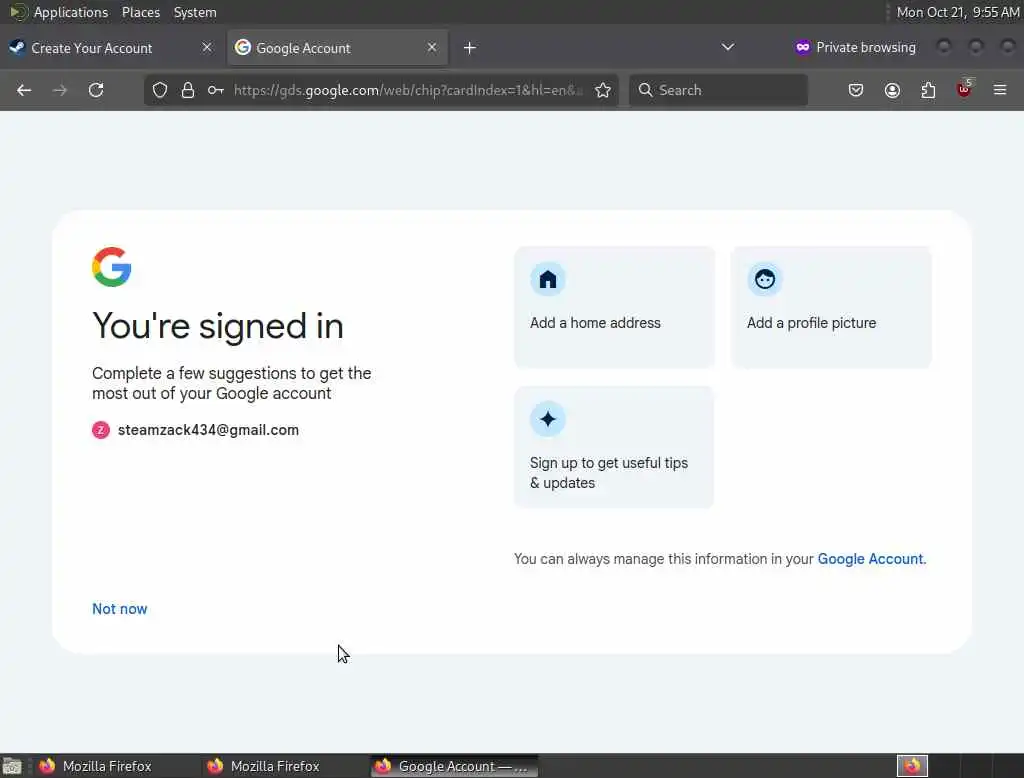Click the Add a home address card
Viewport: 1024px width, 778px height.
614,307
